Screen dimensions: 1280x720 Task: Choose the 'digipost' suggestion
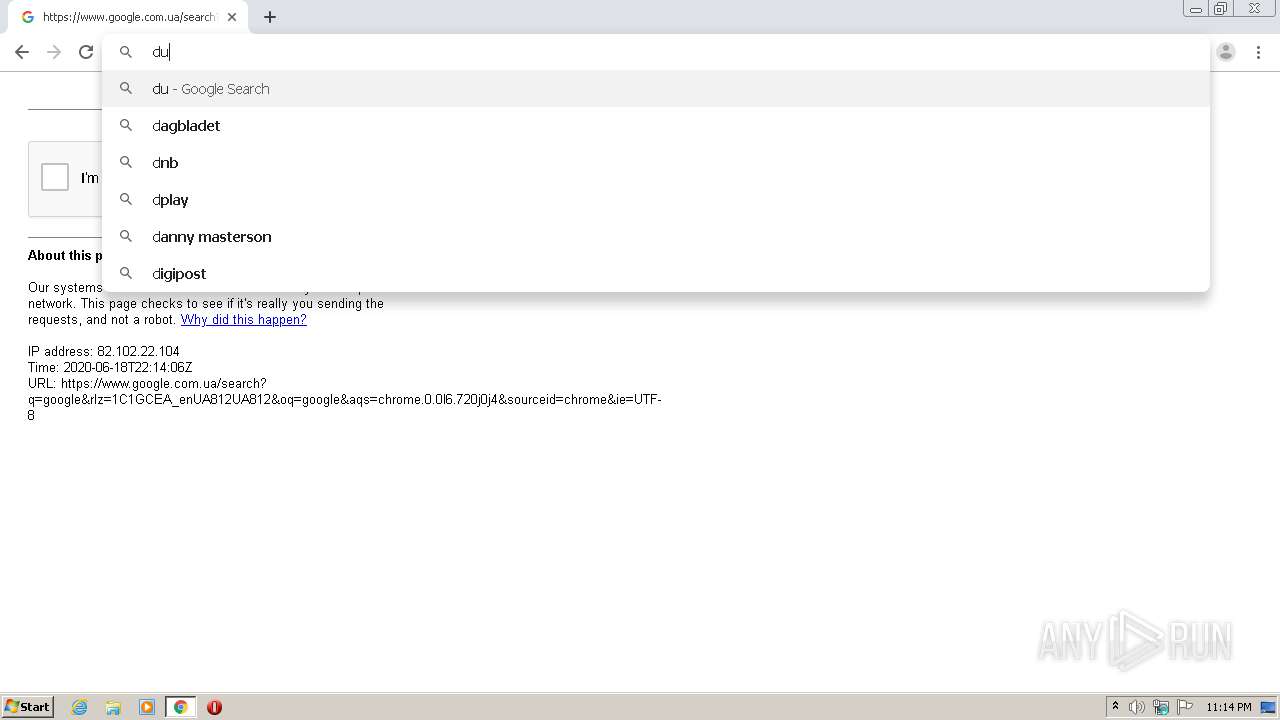[x=656, y=274]
